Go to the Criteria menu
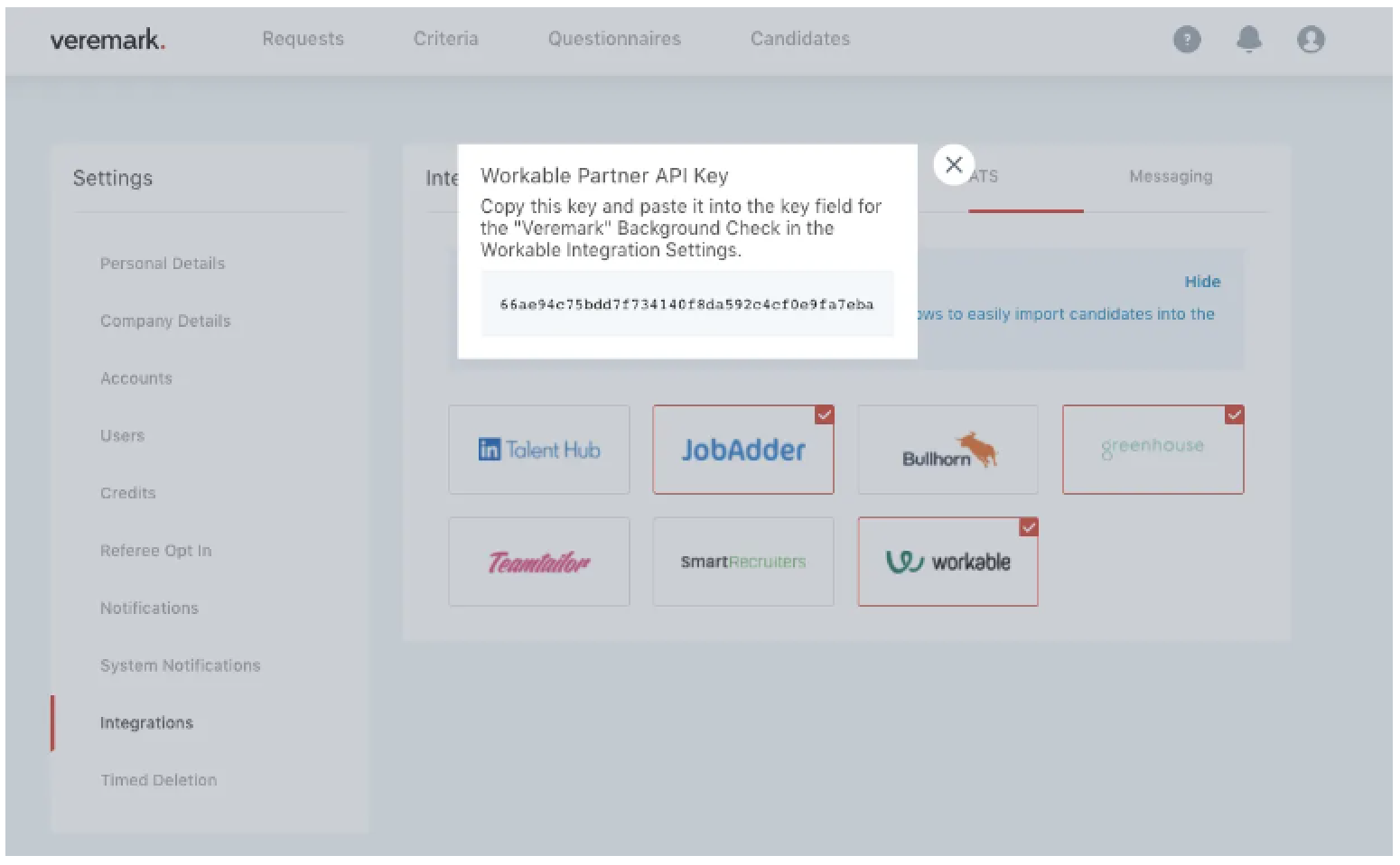This screenshot has height=865, width=1400. tap(446, 39)
